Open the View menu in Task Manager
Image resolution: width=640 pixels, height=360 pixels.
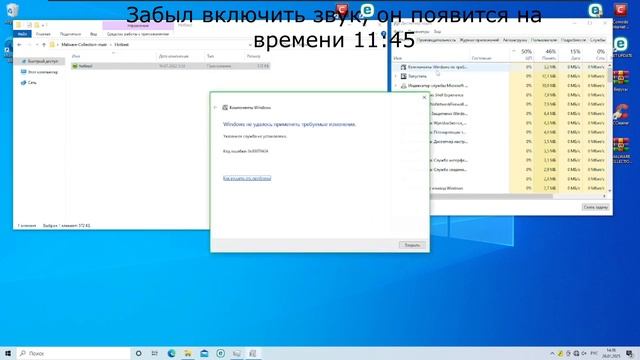pyautogui.click(x=437, y=31)
